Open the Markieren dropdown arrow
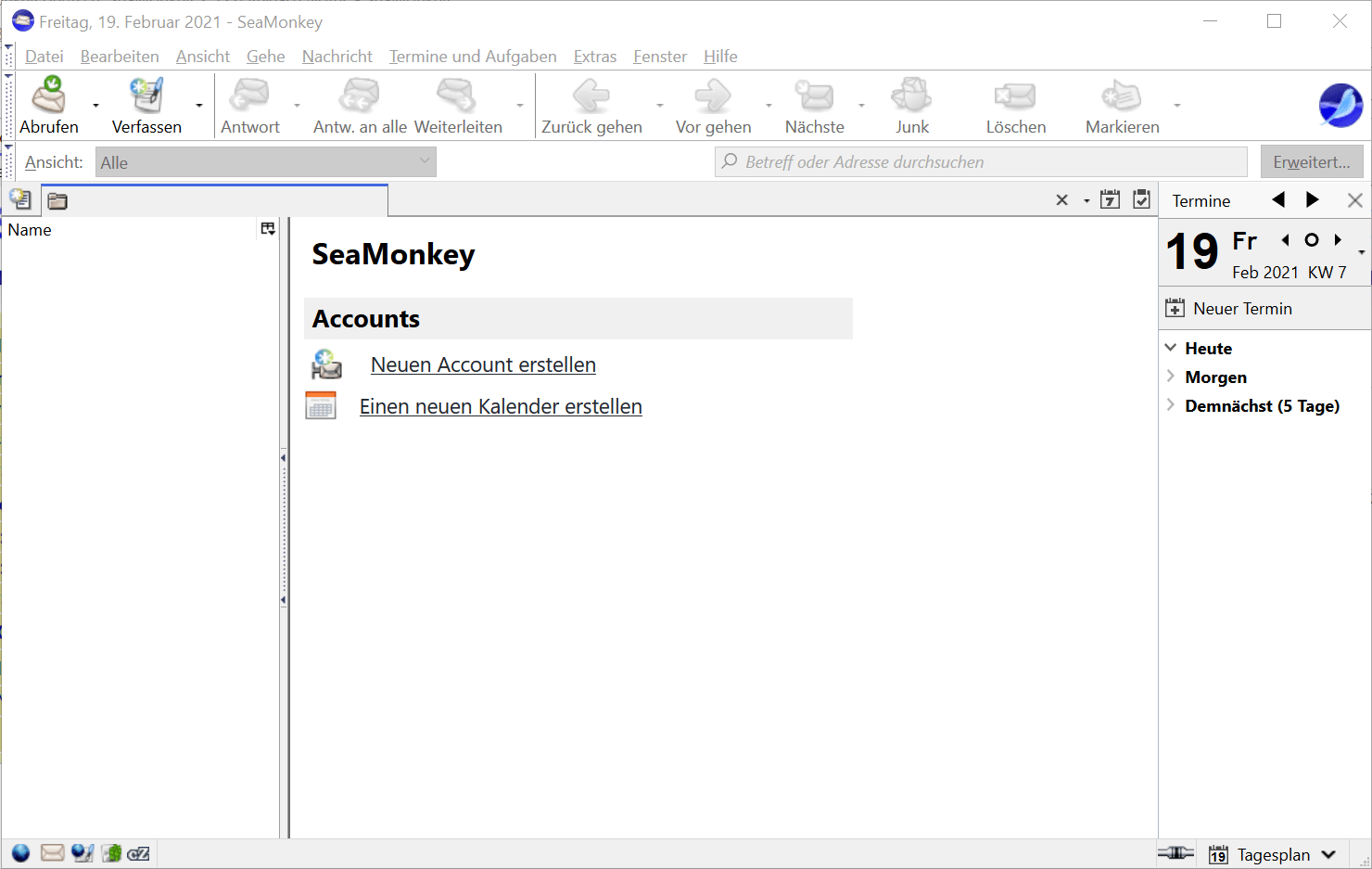The image size is (1372, 869). pos(1177,106)
